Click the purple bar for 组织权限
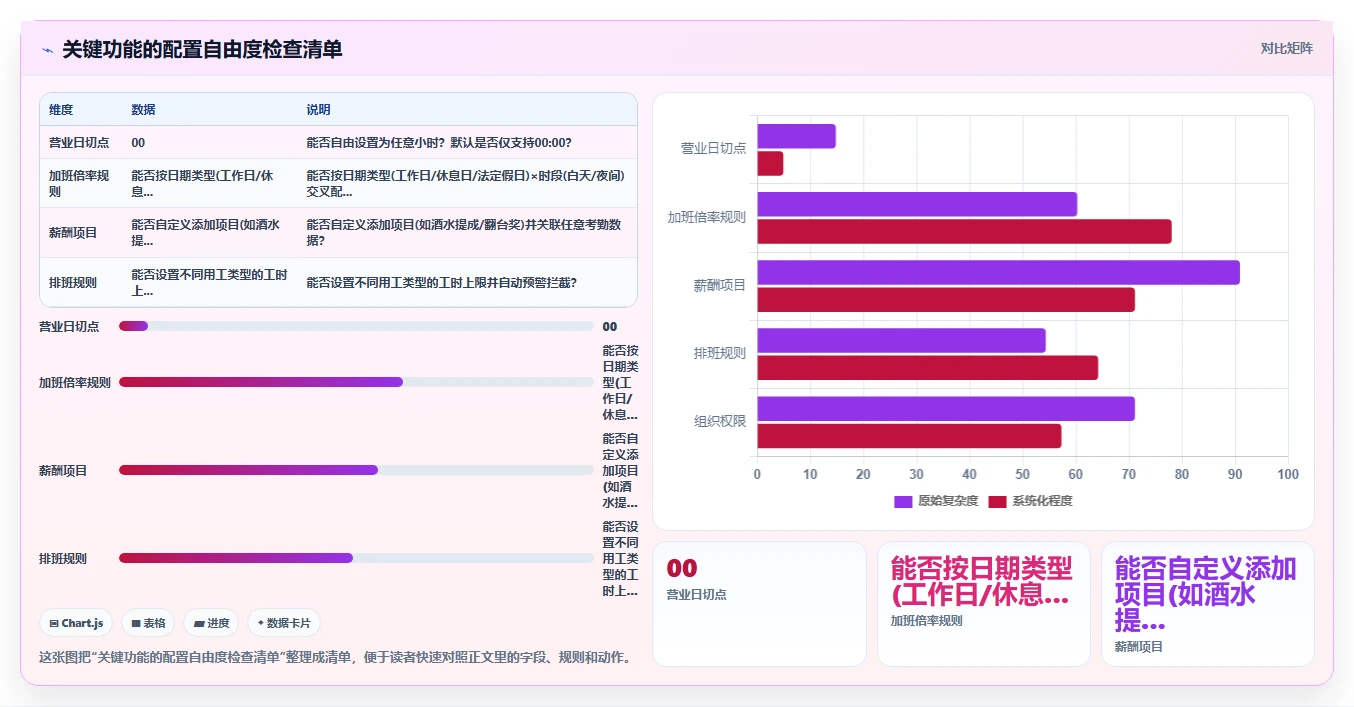The image size is (1354, 707). tap(946, 409)
